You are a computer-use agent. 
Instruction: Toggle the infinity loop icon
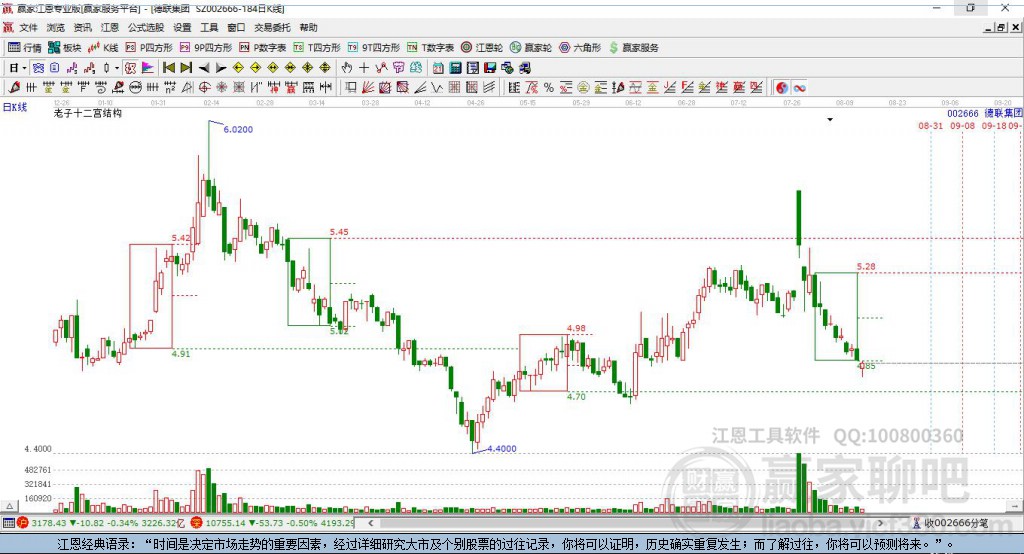point(799,88)
